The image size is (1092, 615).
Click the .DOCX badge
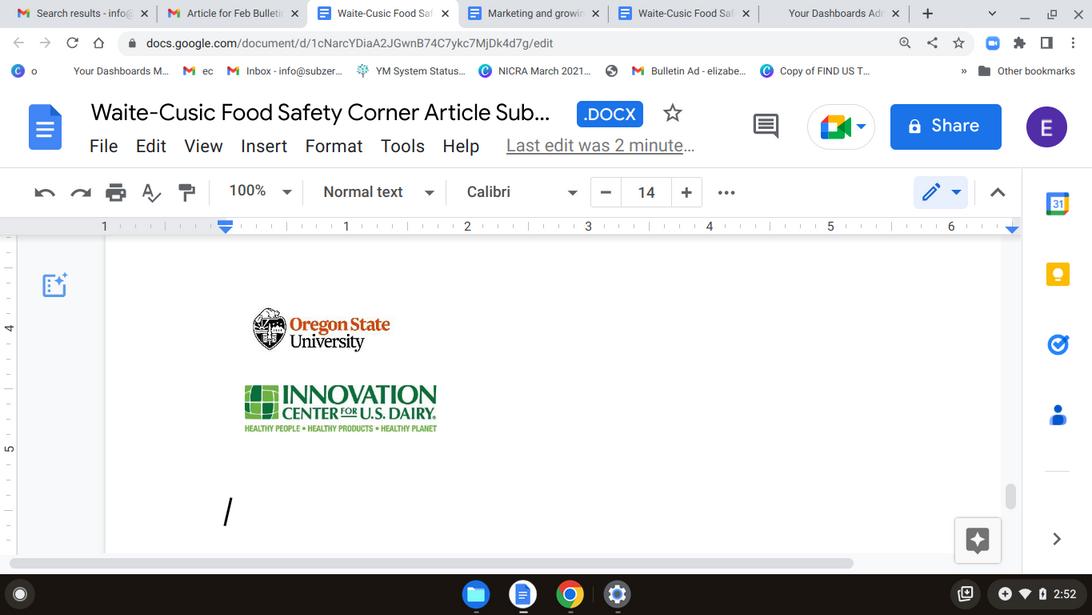pyautogui.click(x=609, y=114)
